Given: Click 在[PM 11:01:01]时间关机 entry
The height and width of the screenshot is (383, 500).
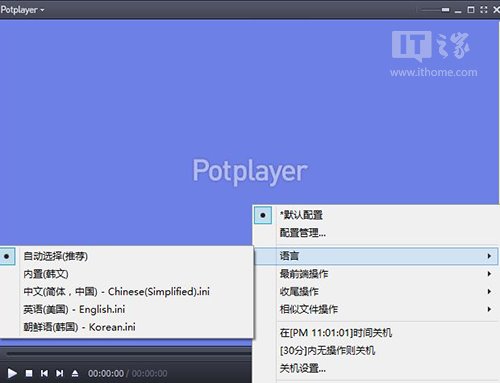Looking at the screenshot, I should pyautogui.click(x=376, y=333).
